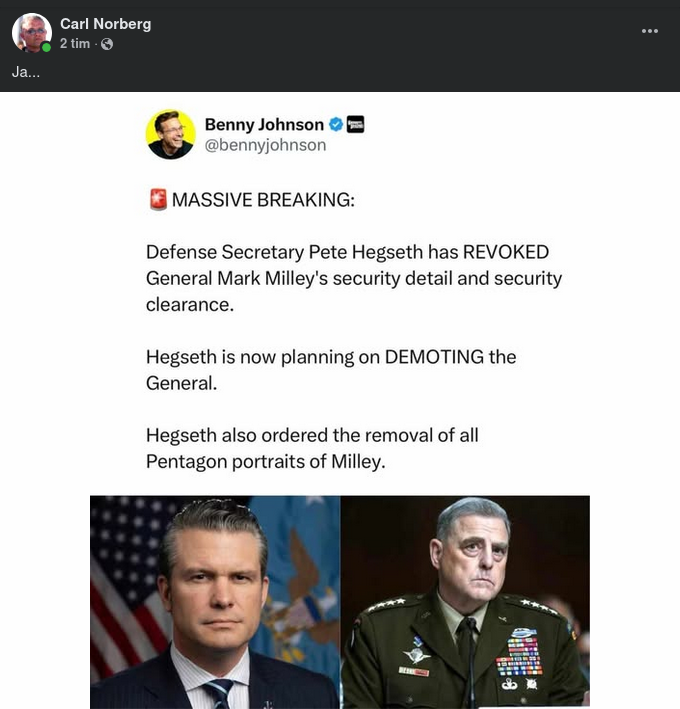
Task: Click Benny Johnson's round avatar
Action: click(170, 134)
